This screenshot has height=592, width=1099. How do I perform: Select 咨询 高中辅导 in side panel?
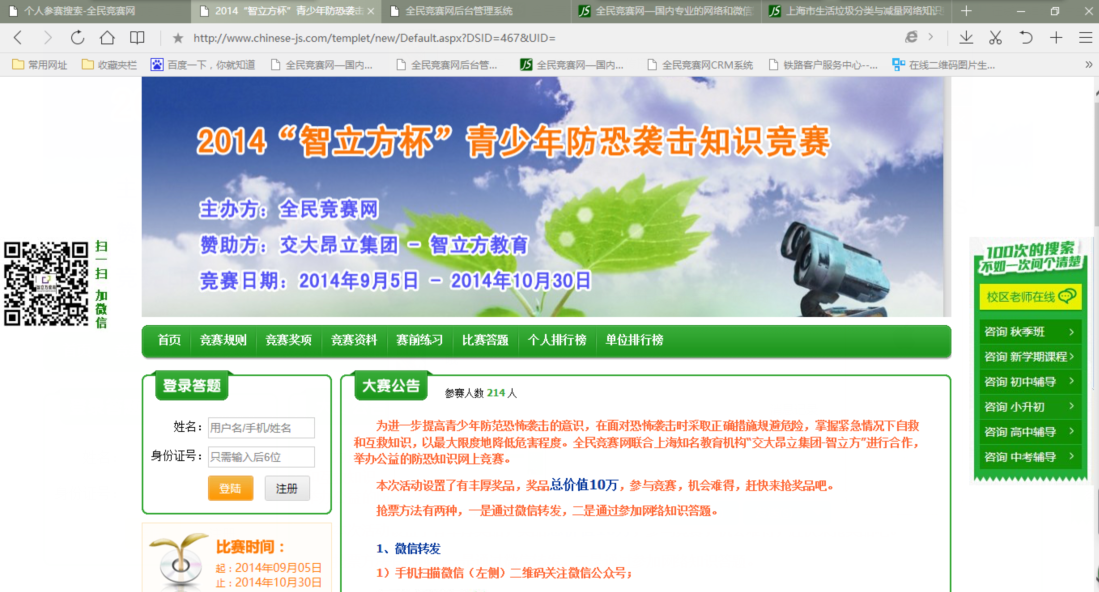(1030, 432)
